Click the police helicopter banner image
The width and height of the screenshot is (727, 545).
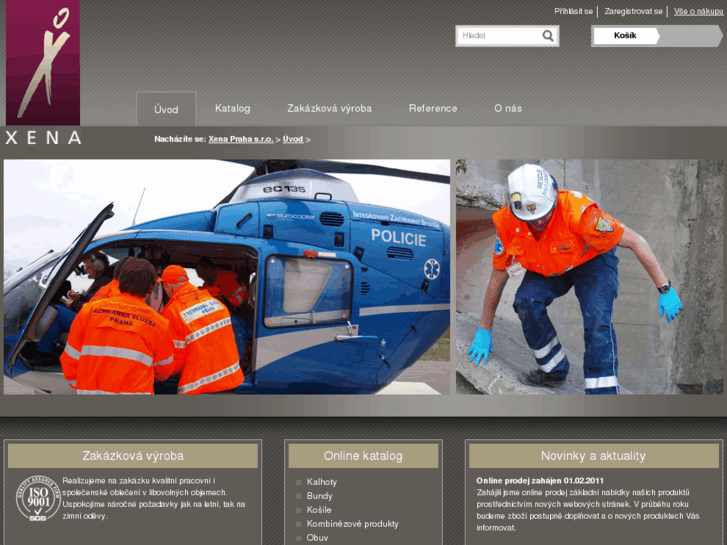(227, 277)
